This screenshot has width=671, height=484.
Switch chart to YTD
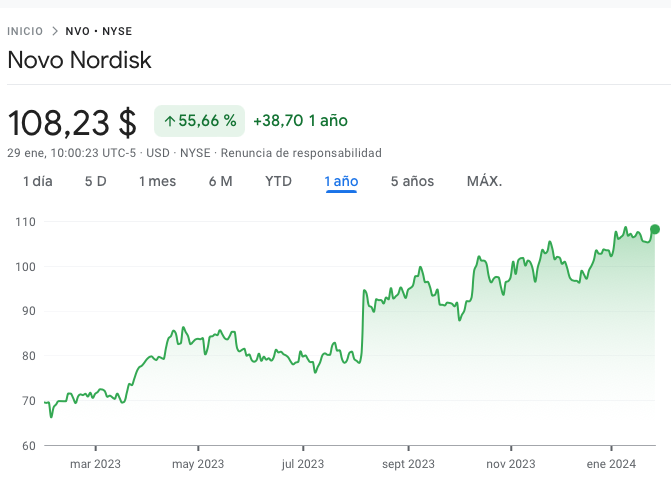[x=278, y=181]
